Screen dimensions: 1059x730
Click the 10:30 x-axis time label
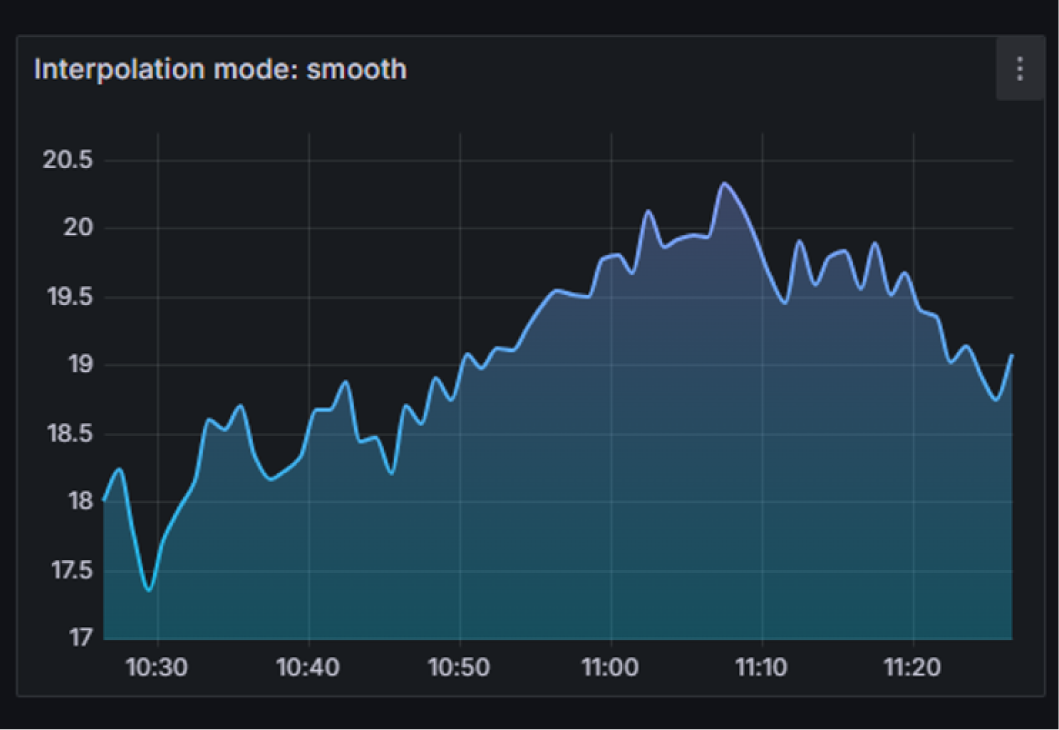click(x=158, y=667)
